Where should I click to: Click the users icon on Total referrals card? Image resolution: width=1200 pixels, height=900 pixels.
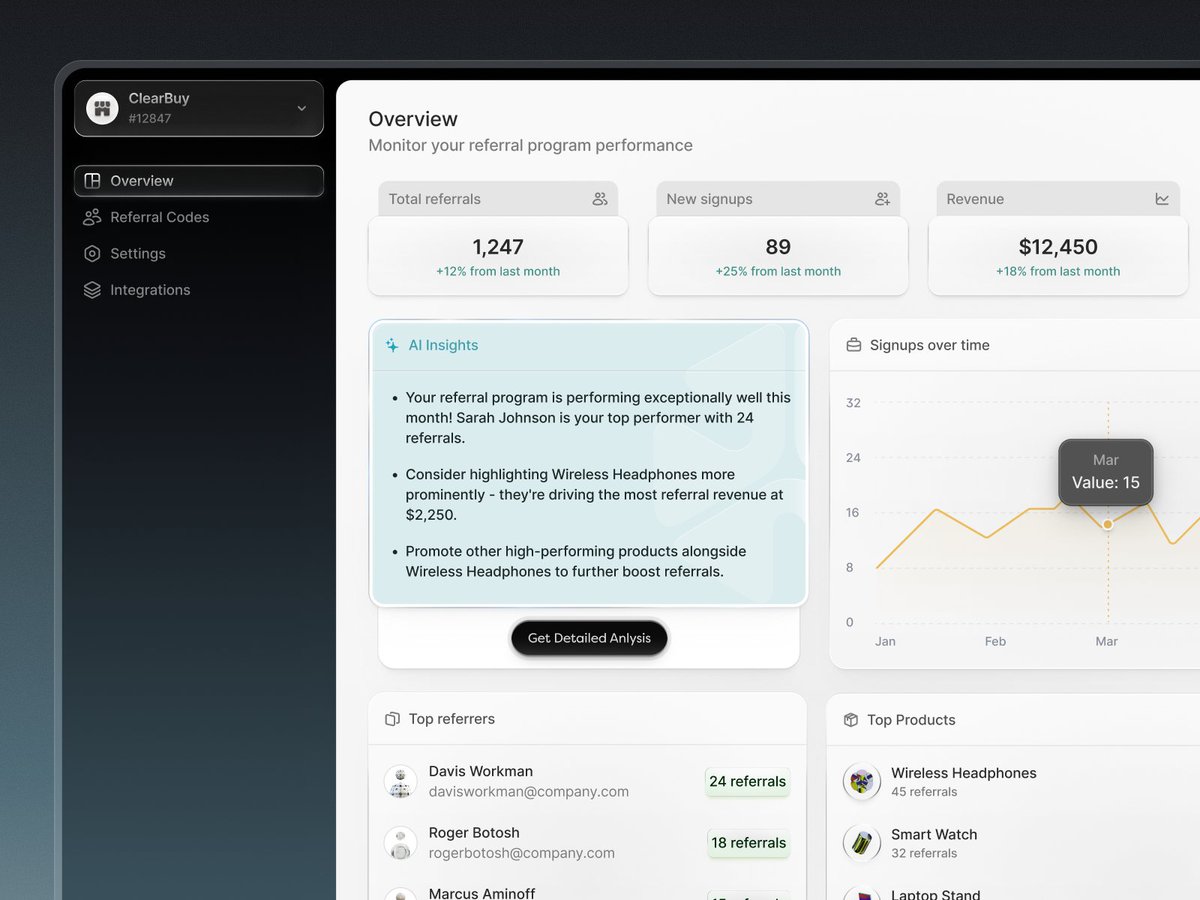point(600,199)
